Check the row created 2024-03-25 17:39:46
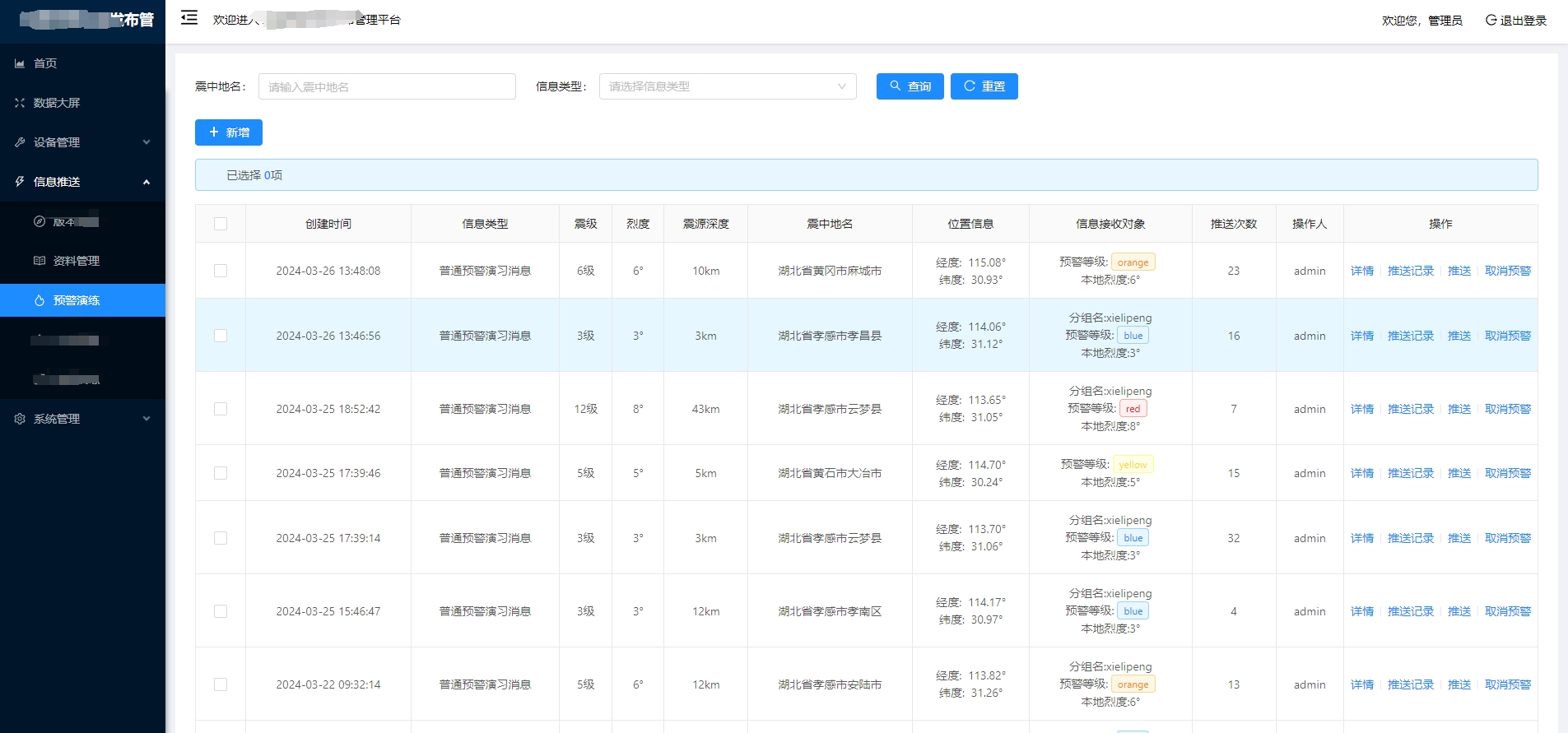This screenshot has height=733, width=1568. point(221,473)
